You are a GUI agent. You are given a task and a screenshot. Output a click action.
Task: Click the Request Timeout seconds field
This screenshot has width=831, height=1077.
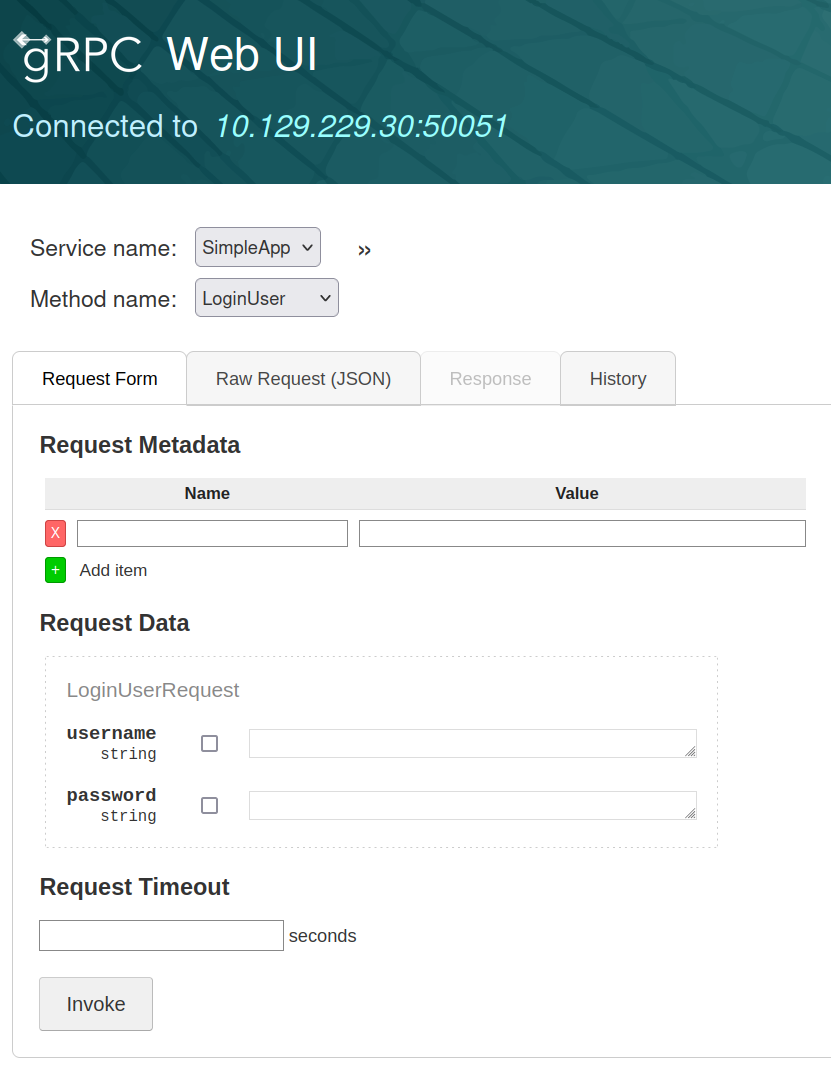pyautogui.click(x=161, y=936)
